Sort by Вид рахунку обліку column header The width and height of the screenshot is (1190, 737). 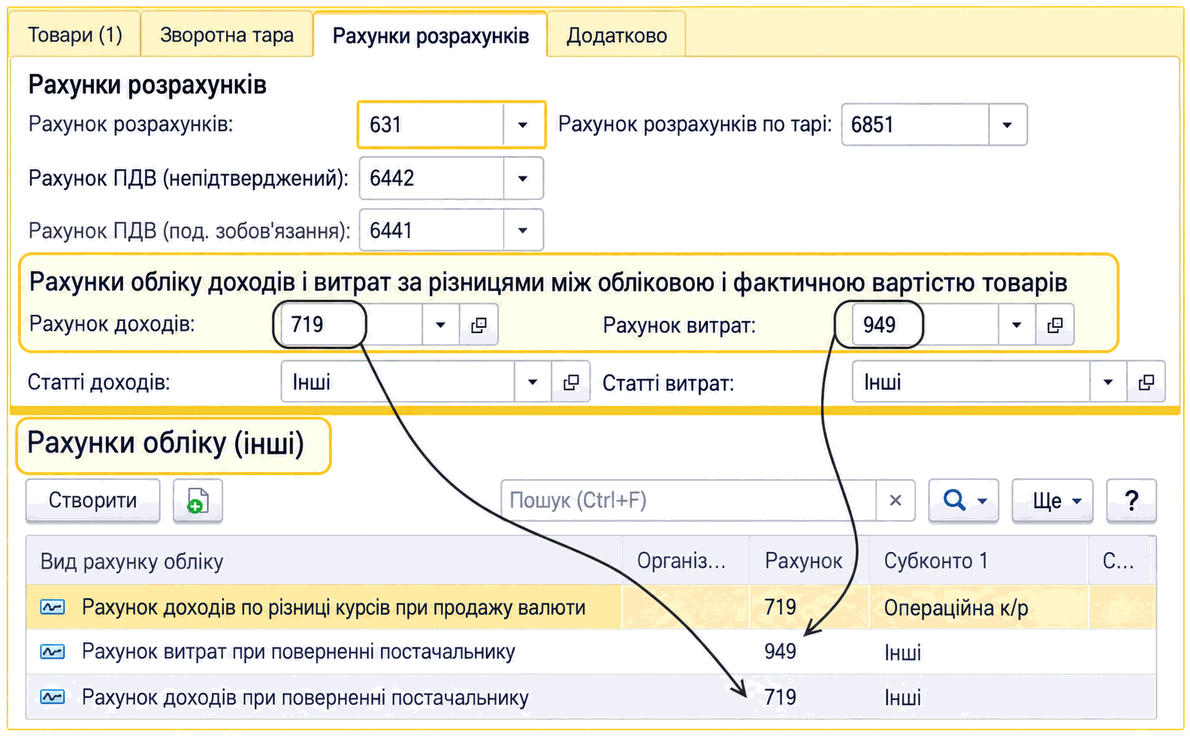324,562
